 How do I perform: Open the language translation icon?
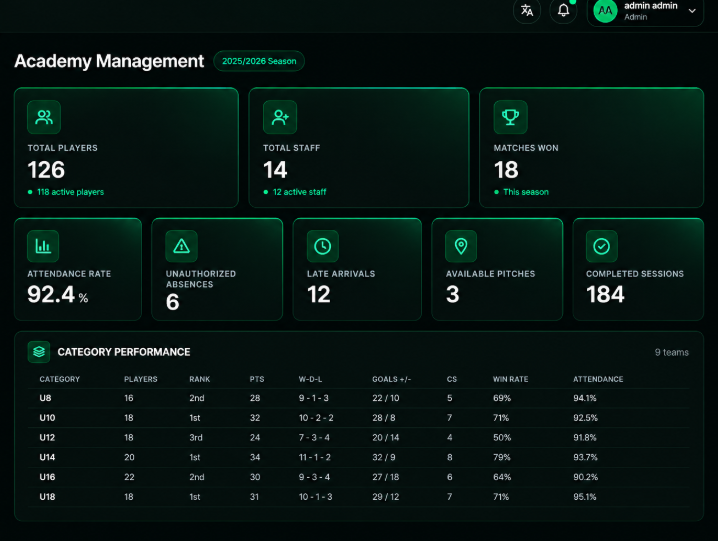point(527,10)
